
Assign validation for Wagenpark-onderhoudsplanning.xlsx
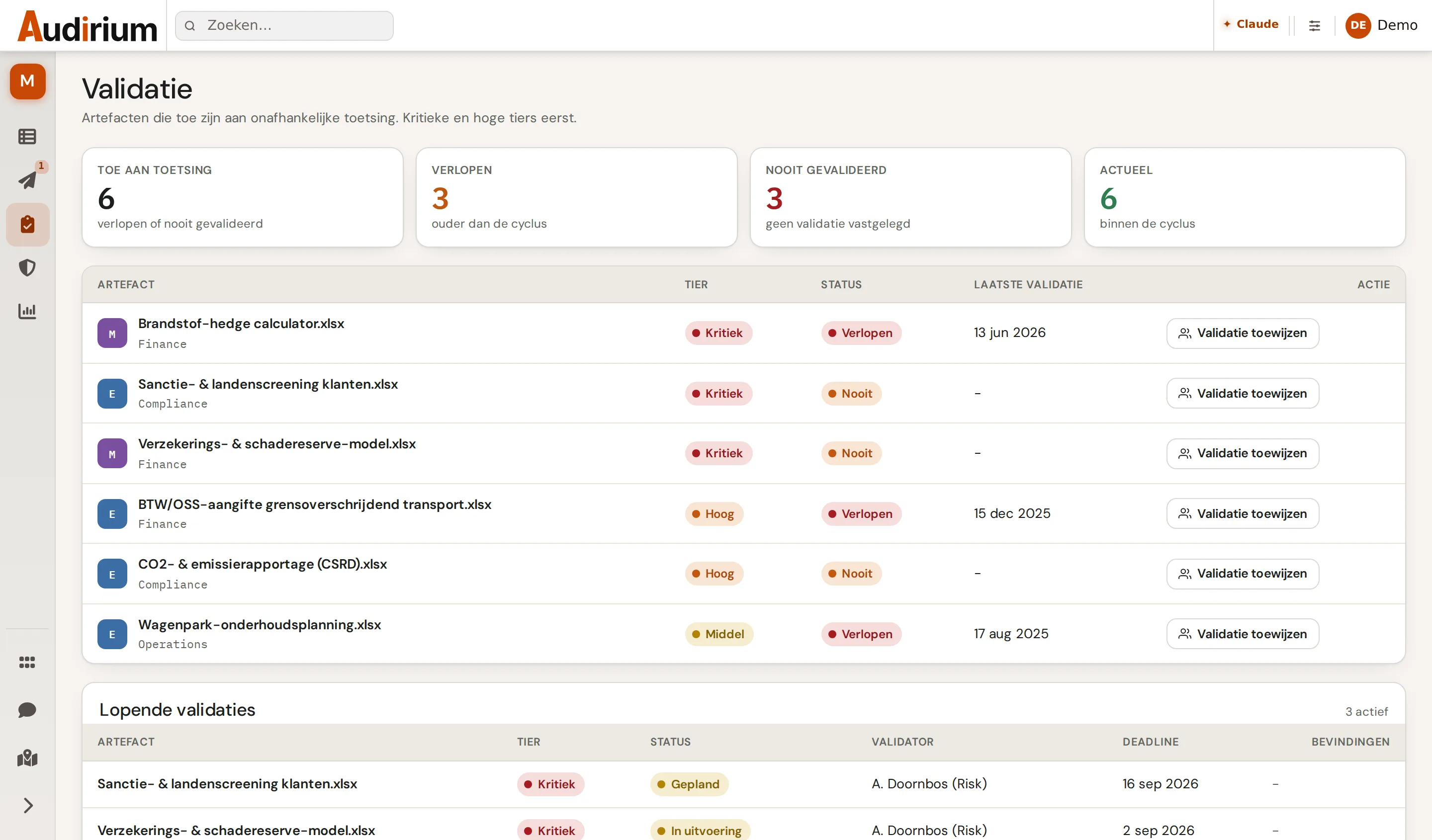pyautogui.click(x=1242, y=634)
